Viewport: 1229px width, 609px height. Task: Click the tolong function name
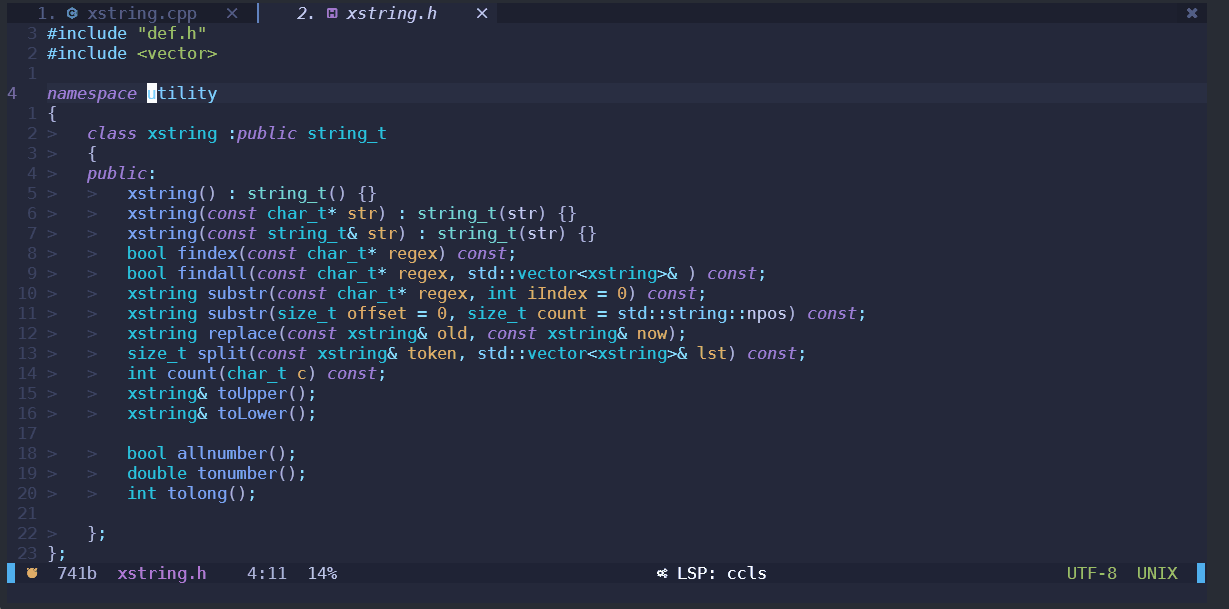pos(197,493)
